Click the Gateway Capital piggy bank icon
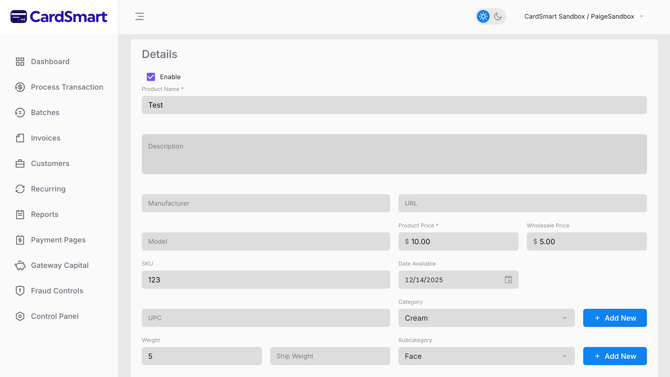The height and width of the screenshot is (377, 670). [x=20, y=265]
